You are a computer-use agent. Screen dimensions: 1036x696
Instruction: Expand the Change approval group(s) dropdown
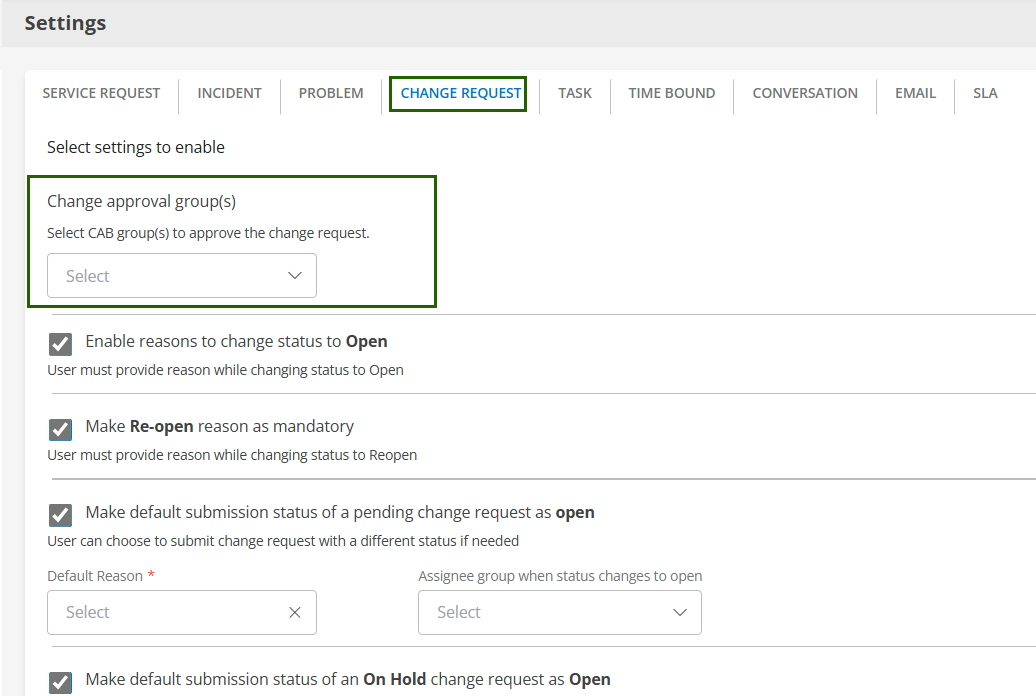[x=170, y=276]
